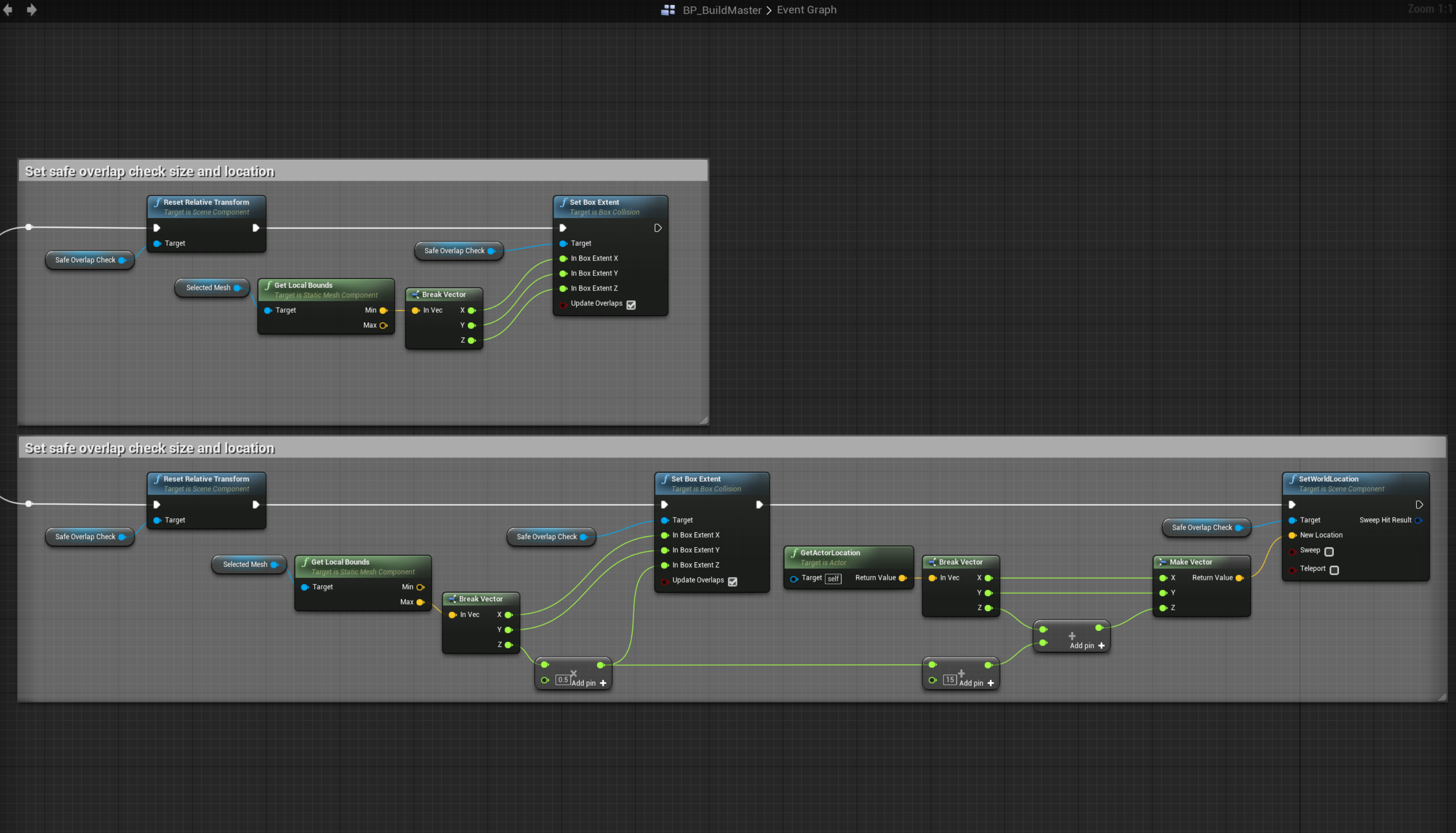Click the forward navigation arrow
This screenshot has width=1456, height=833.
(31, 10)
